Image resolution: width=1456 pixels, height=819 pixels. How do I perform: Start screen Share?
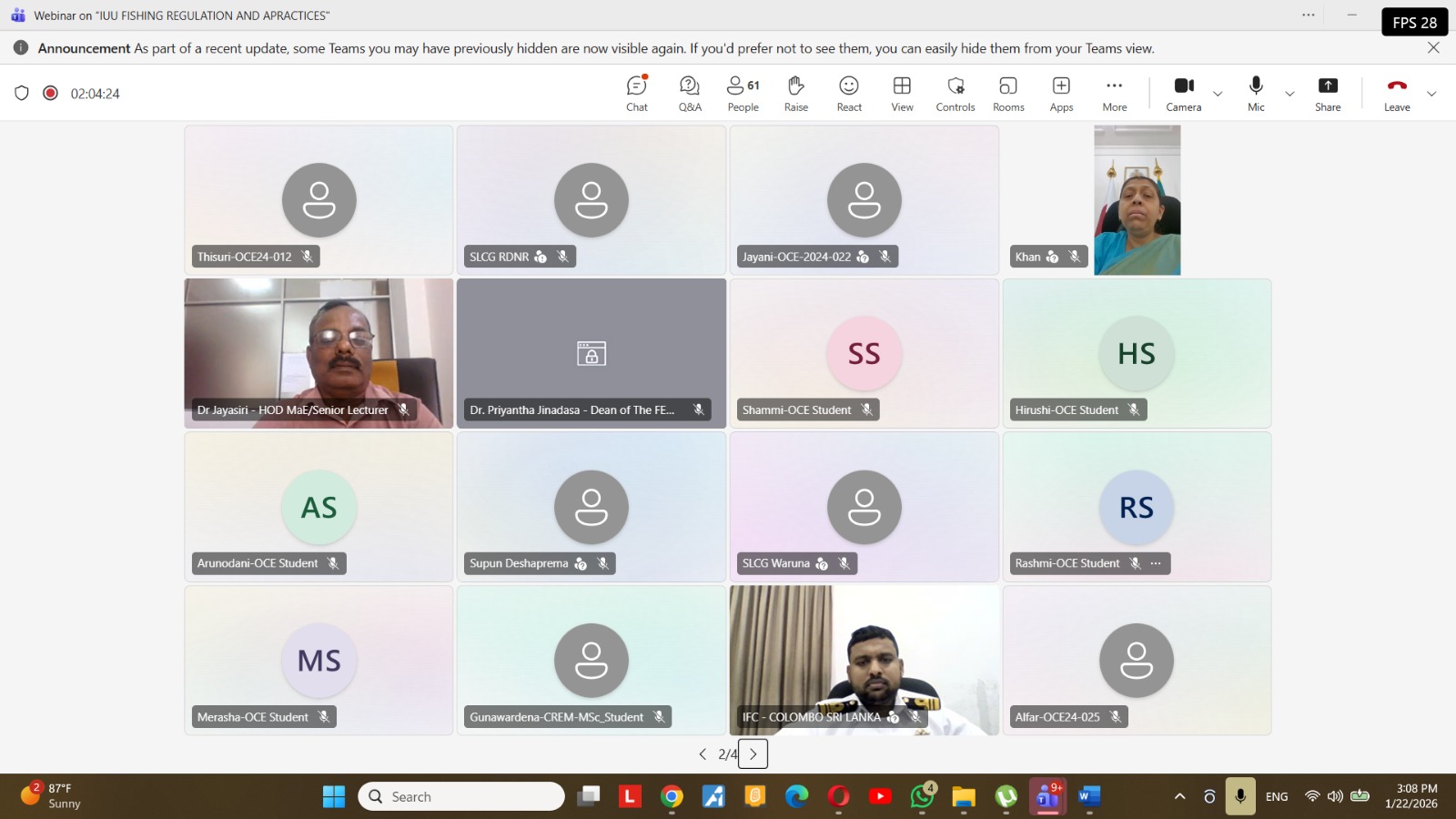[x=1328, y=91]
